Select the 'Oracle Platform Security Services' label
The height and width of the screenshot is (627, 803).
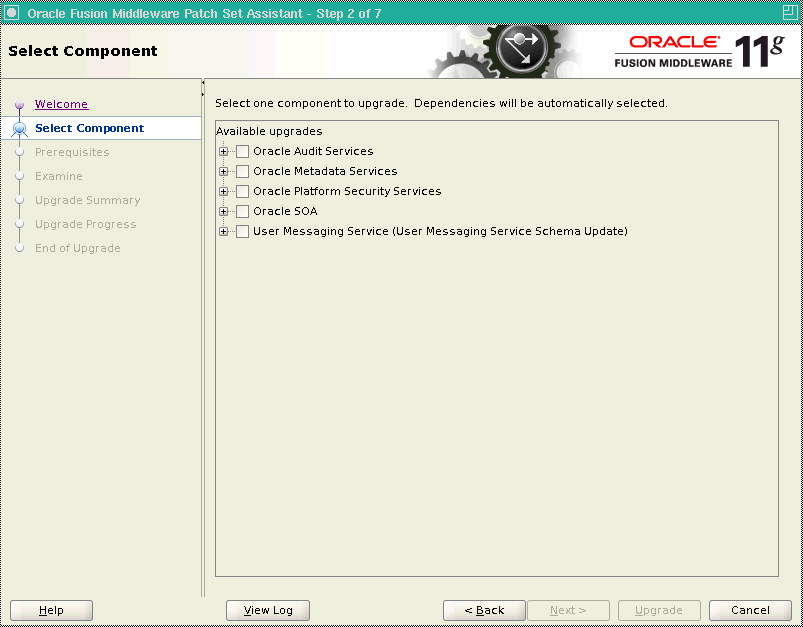[x=347, y=191]
